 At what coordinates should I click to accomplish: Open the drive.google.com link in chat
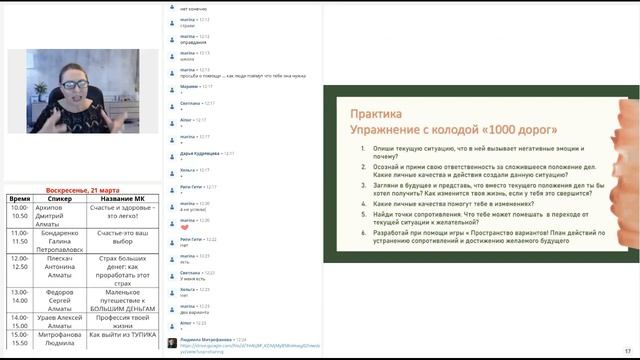250,348
